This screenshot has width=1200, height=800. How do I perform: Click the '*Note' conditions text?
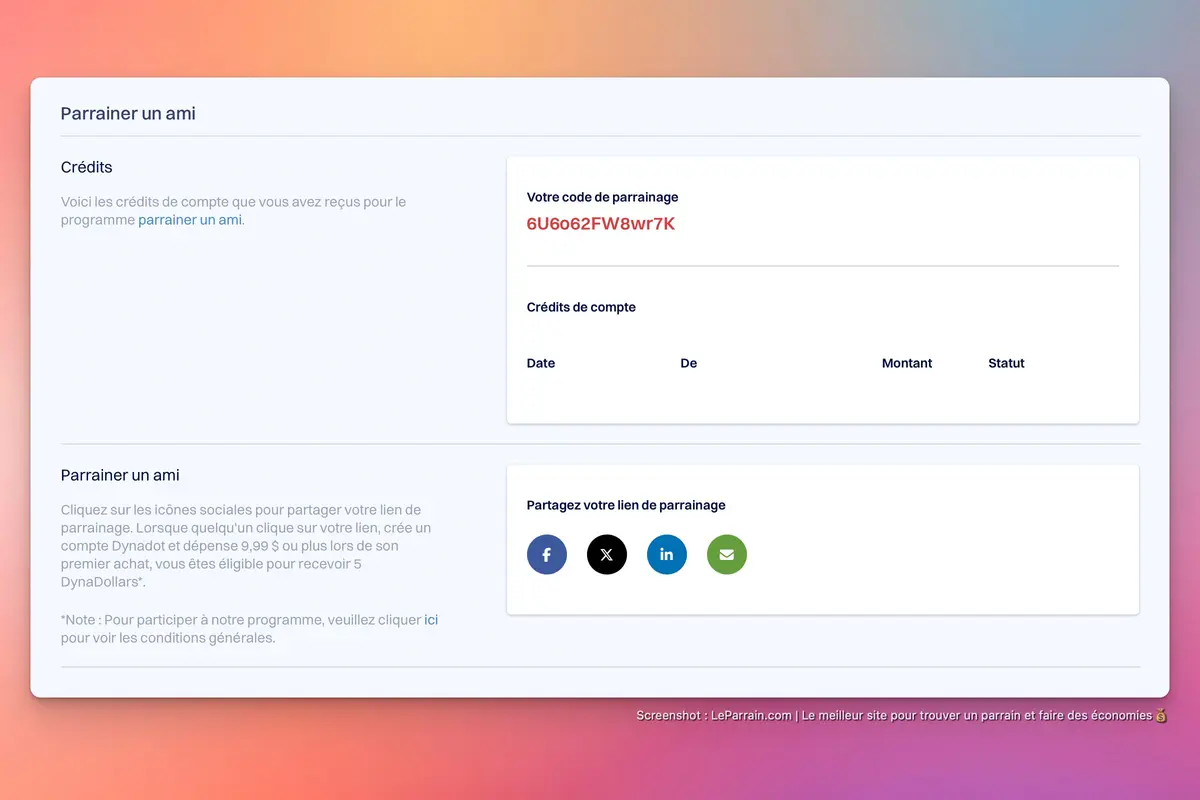[250, 629]
